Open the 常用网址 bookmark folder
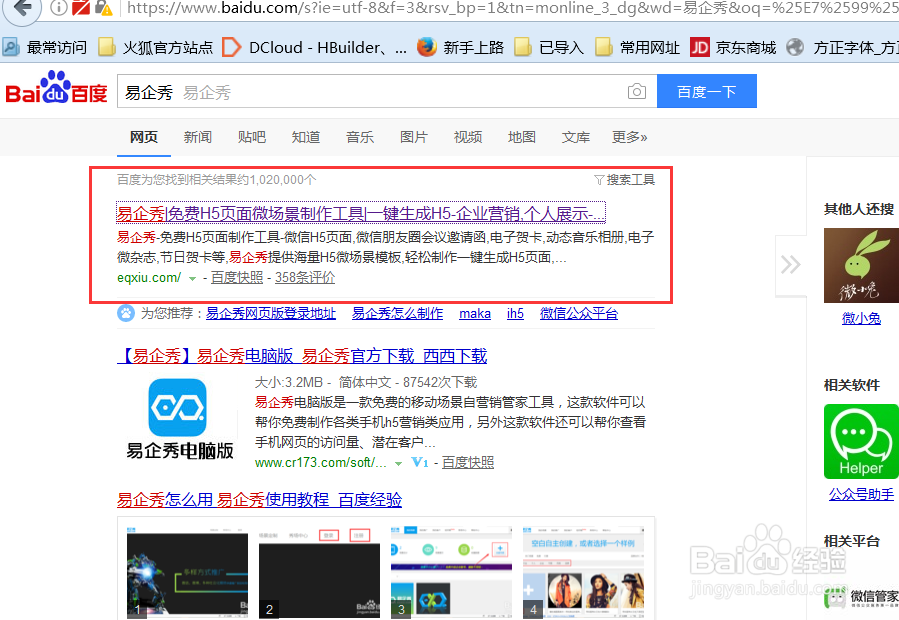Screen dimensions: 899x620 coord(637,47)
